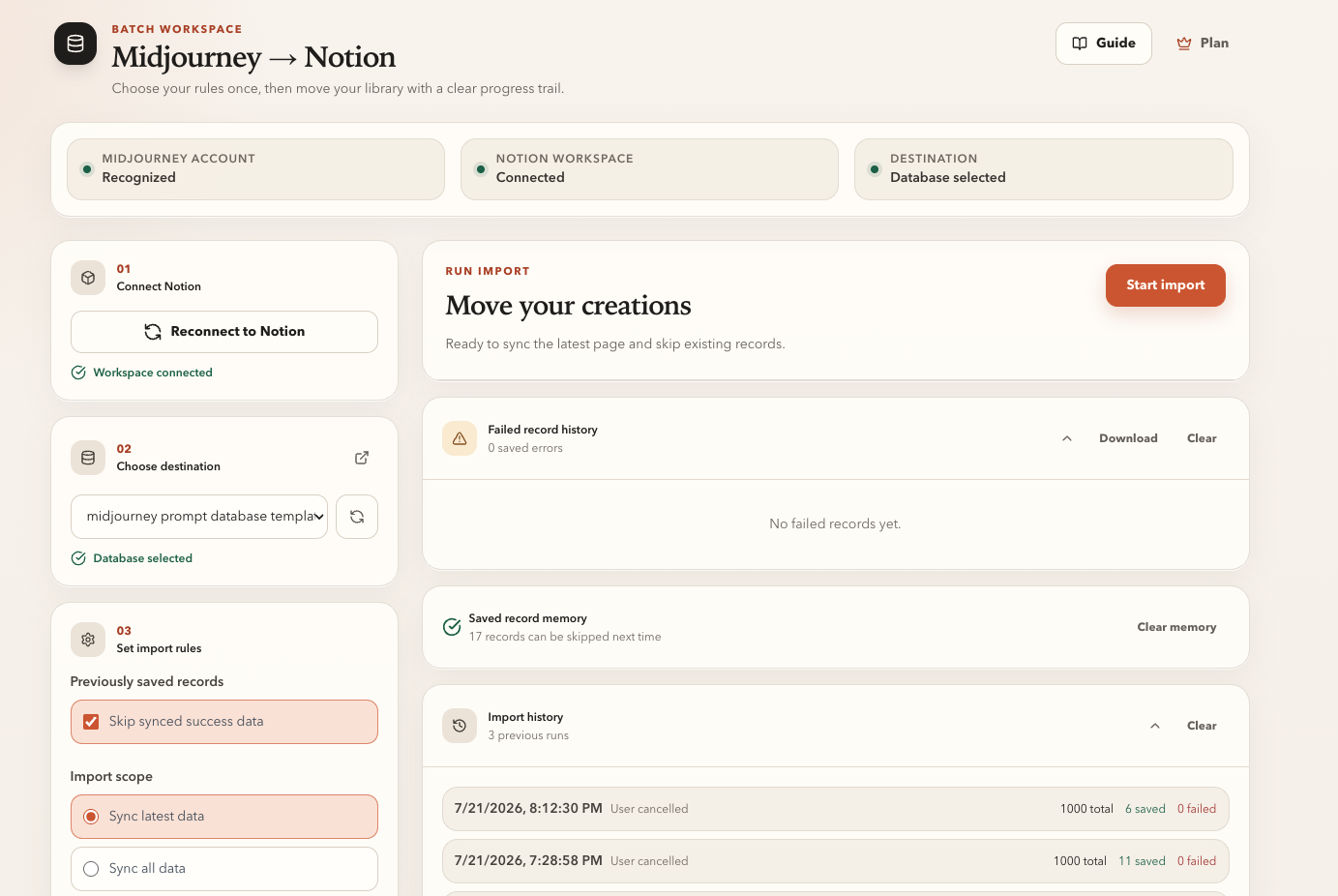Click the Saved record memory check icon
This screenshot has width=1338, height=896.
452,627
